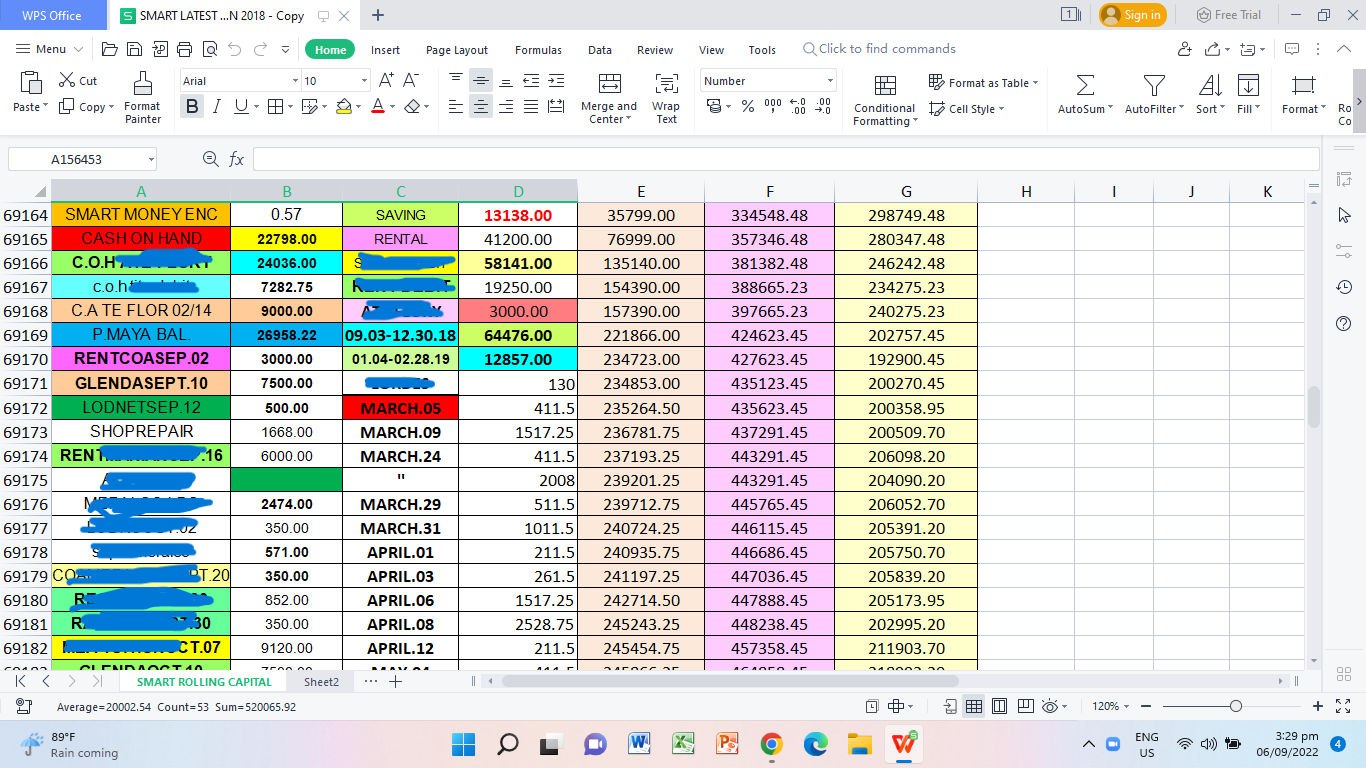Screen dimensions: 1366x768
Task: Click the AutoFilter button
Action: click(x=1154, y=94)
